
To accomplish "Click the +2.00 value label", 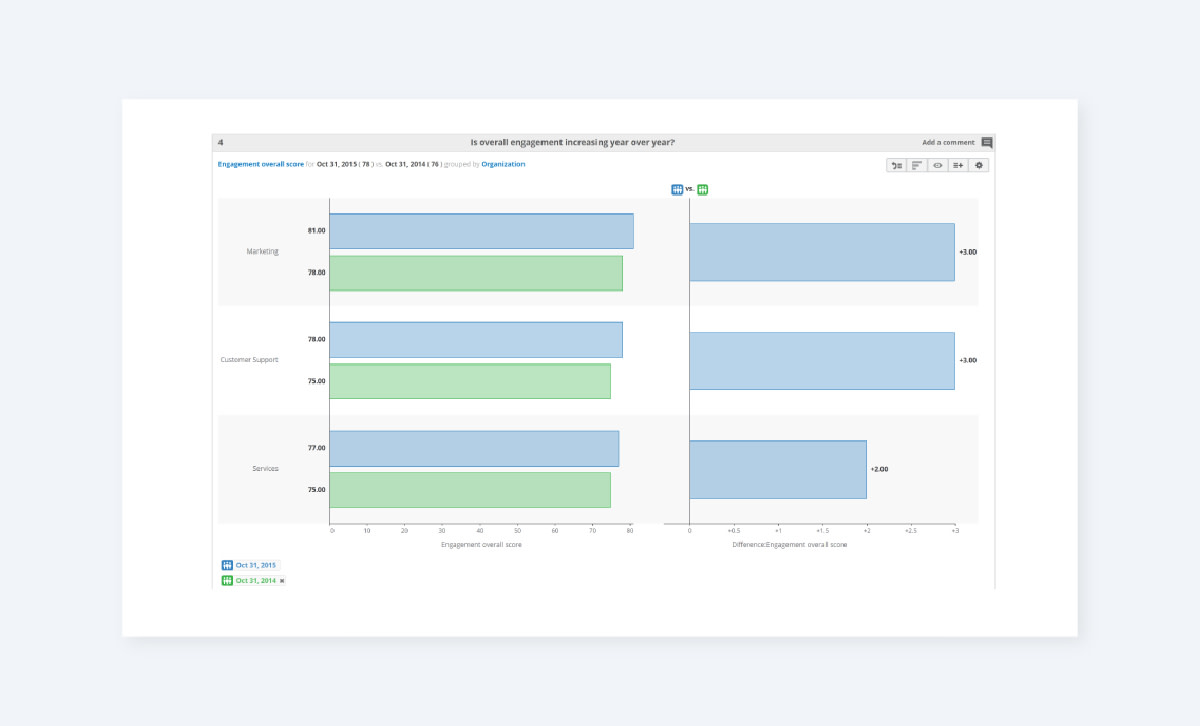I will tap(879, 469).
